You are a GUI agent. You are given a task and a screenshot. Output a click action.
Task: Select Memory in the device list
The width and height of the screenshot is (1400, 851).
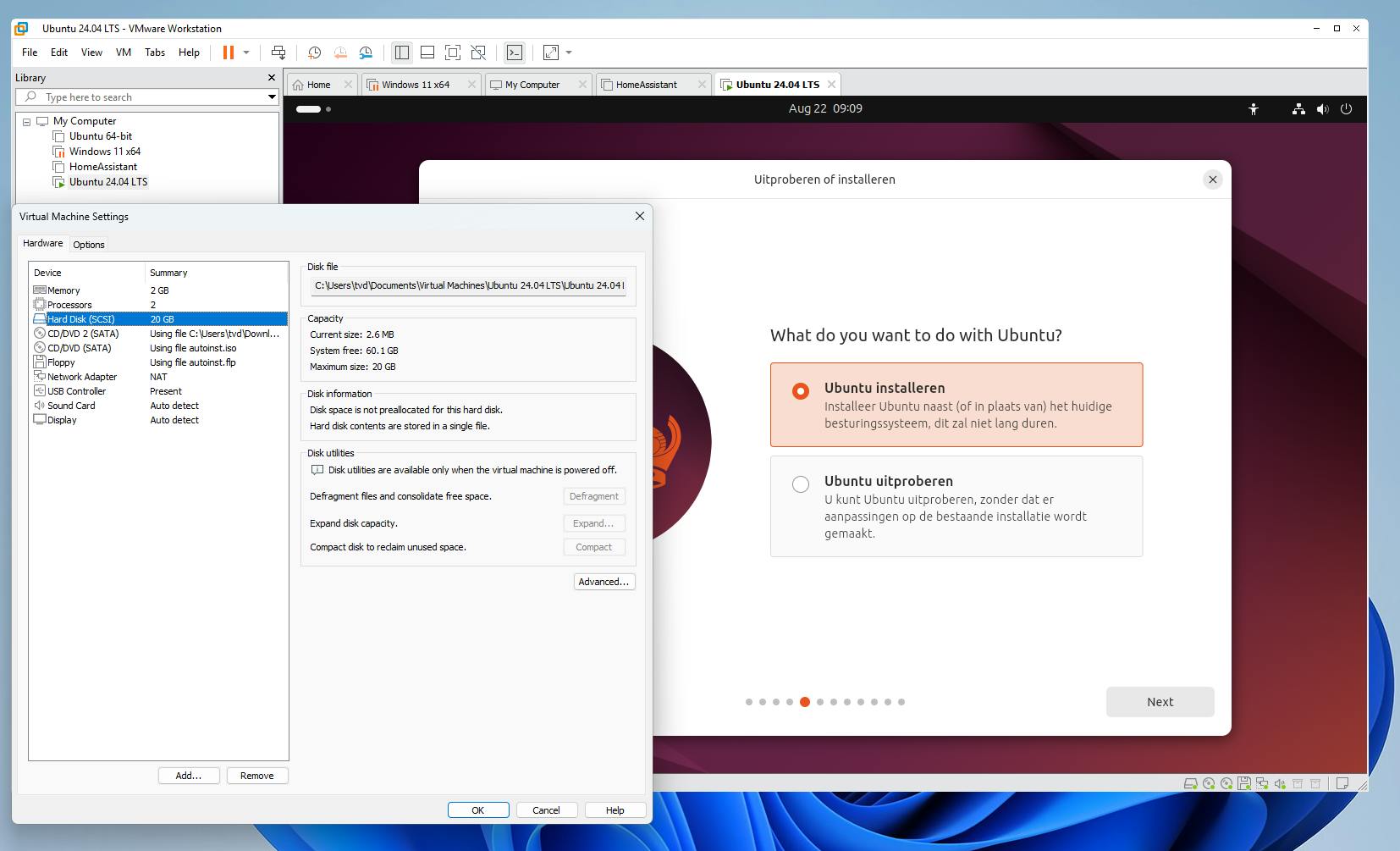pos(159,290)
